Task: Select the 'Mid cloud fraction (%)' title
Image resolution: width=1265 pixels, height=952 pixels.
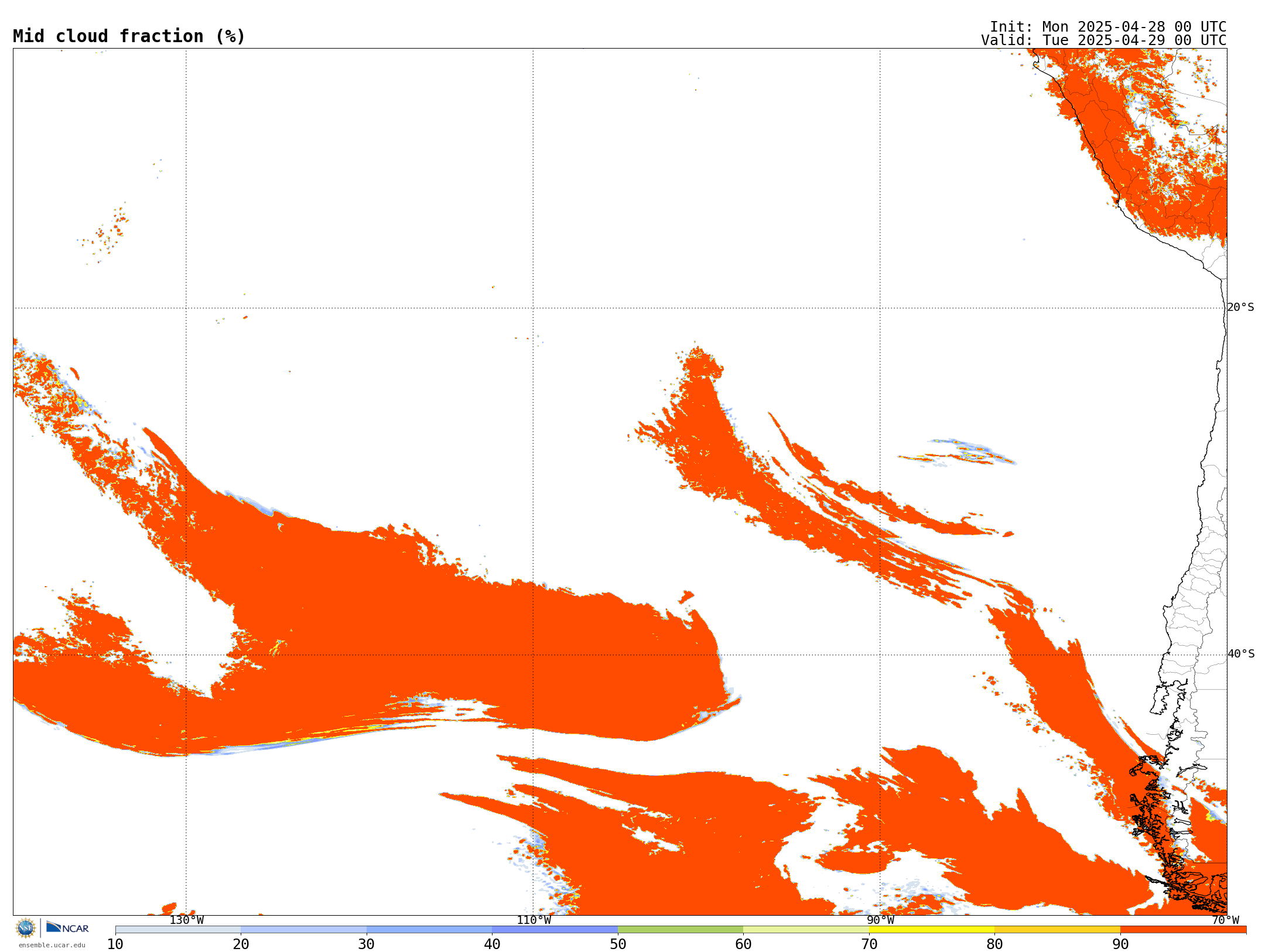Action: pyautogui.click(x=129, y=36)
